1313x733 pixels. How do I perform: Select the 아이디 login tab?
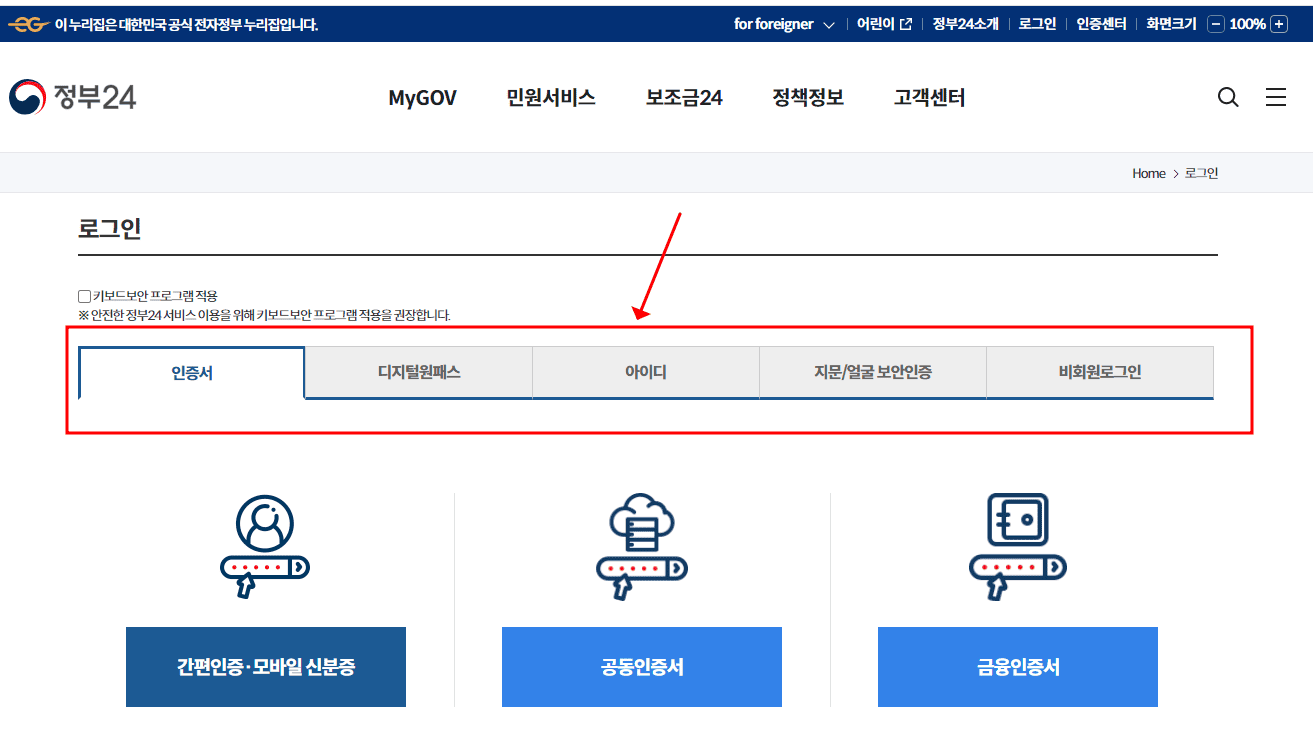[645, 371]
